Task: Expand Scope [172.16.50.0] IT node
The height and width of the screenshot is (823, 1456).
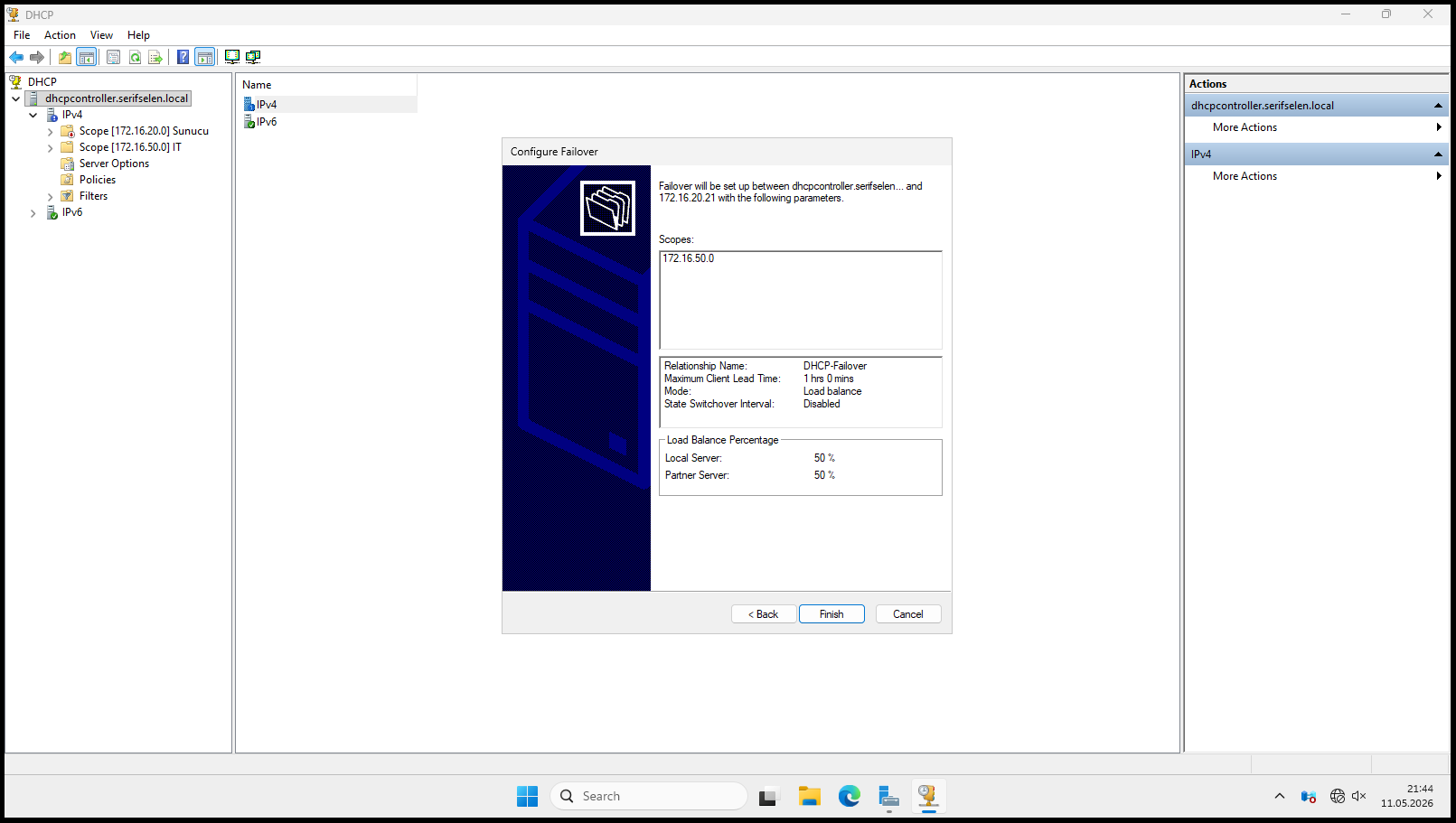Action: pyautogui.click(x=51, y=148)
